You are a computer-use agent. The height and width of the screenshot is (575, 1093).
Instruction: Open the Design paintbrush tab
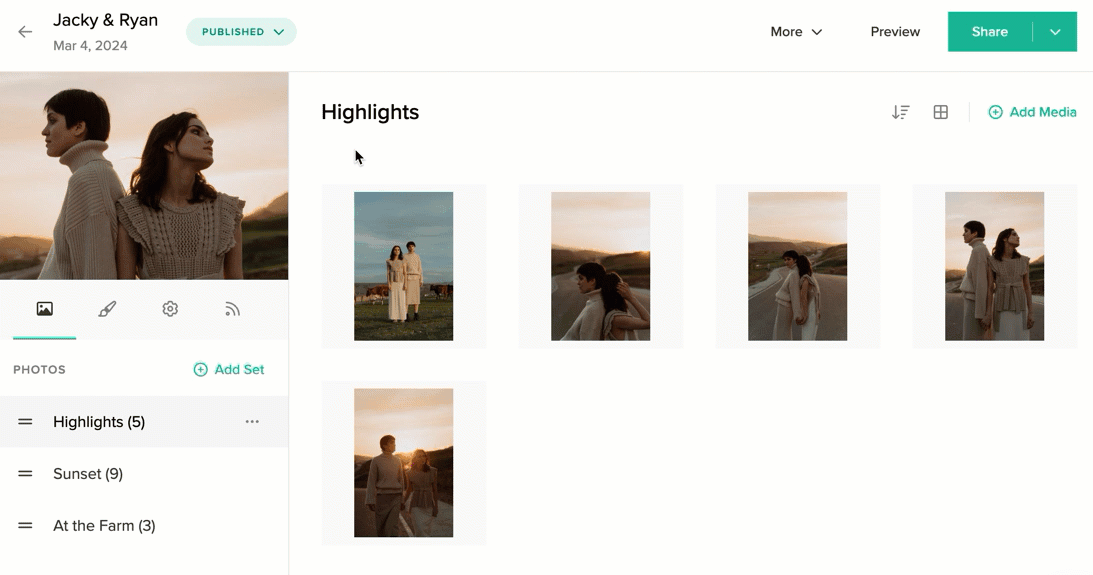(107, 309)
